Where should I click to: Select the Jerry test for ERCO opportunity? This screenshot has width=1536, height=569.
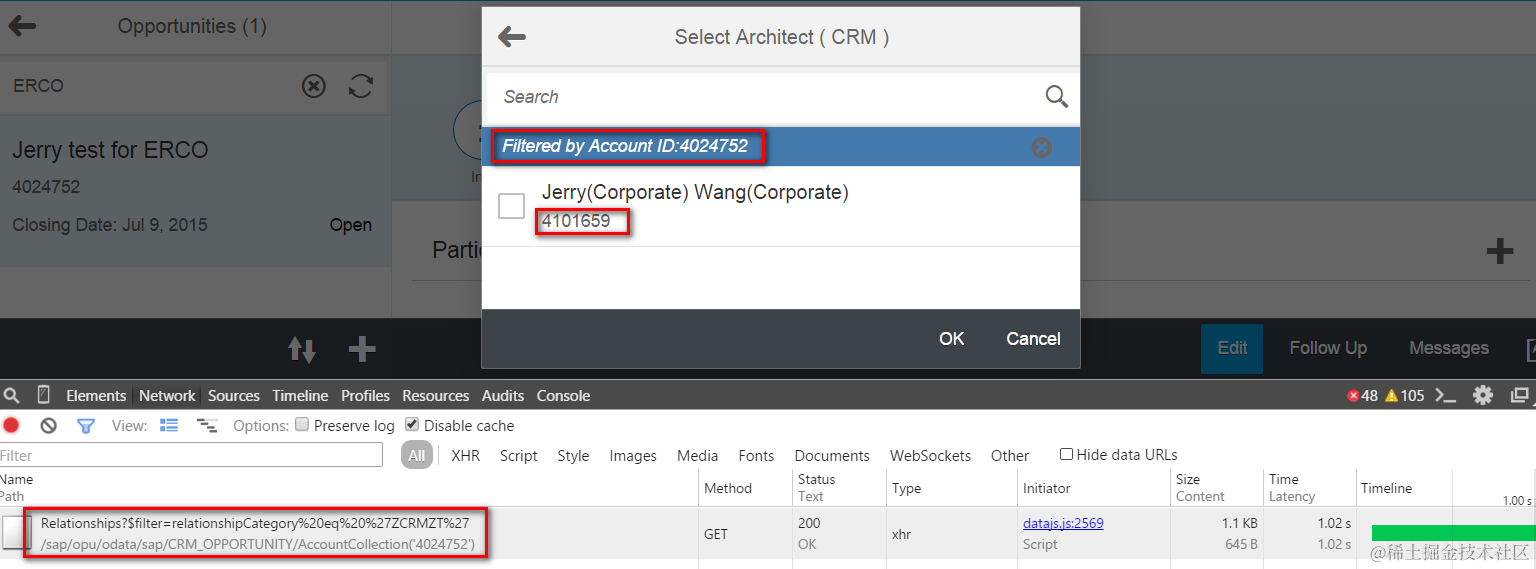pos(196,190)
